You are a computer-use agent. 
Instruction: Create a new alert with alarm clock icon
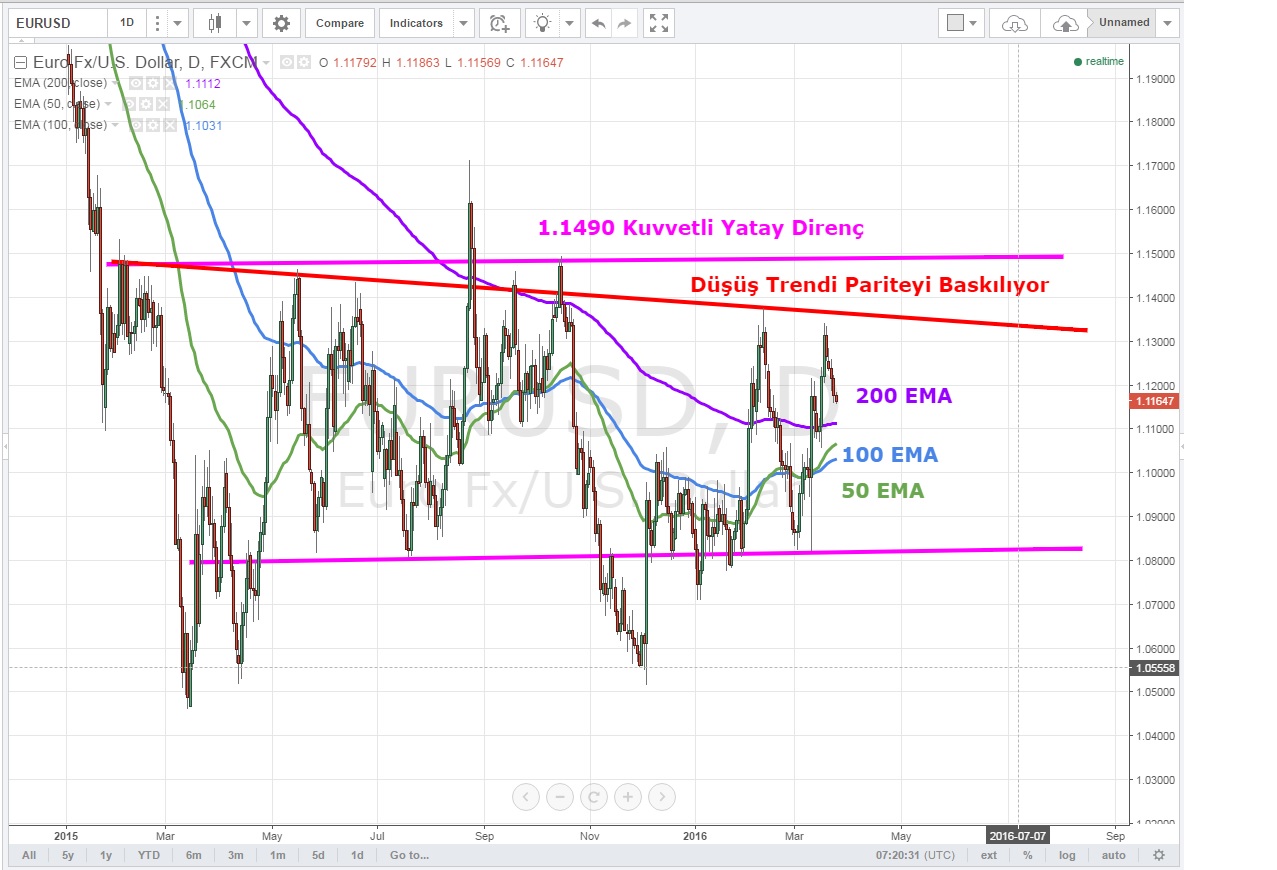[x=499, y=23]
